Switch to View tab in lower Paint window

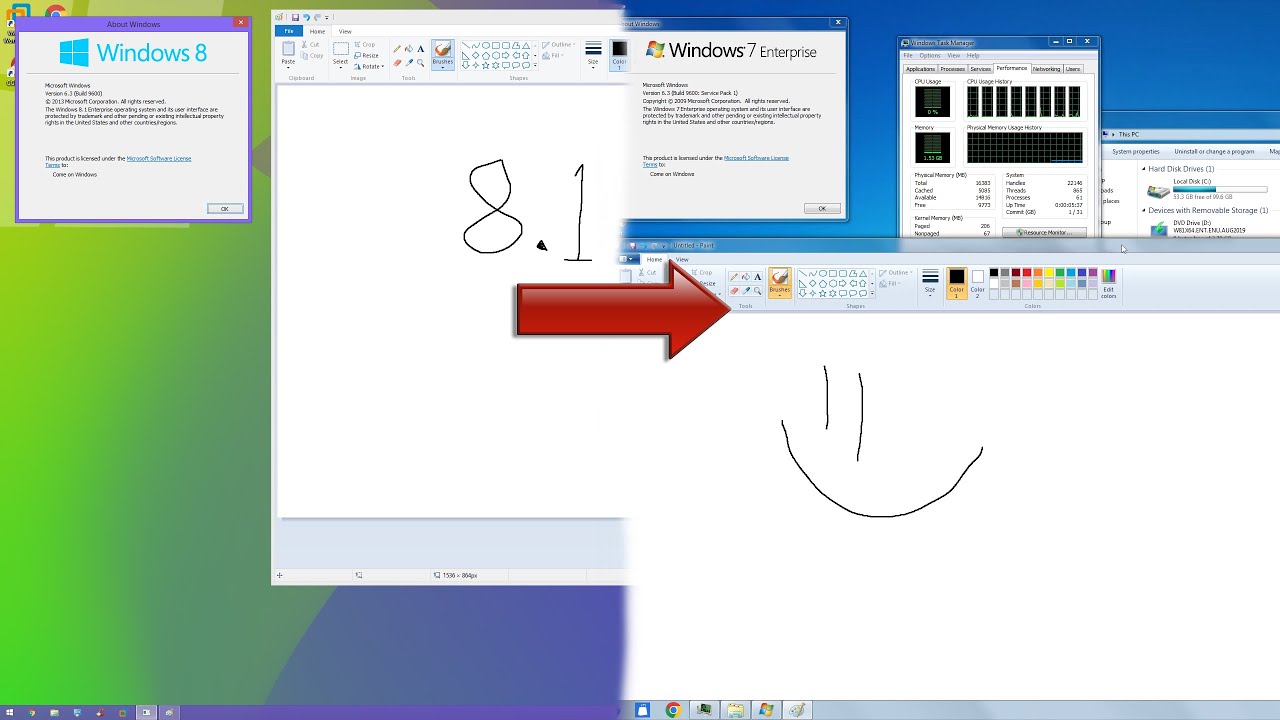click(x=682, y=259)
